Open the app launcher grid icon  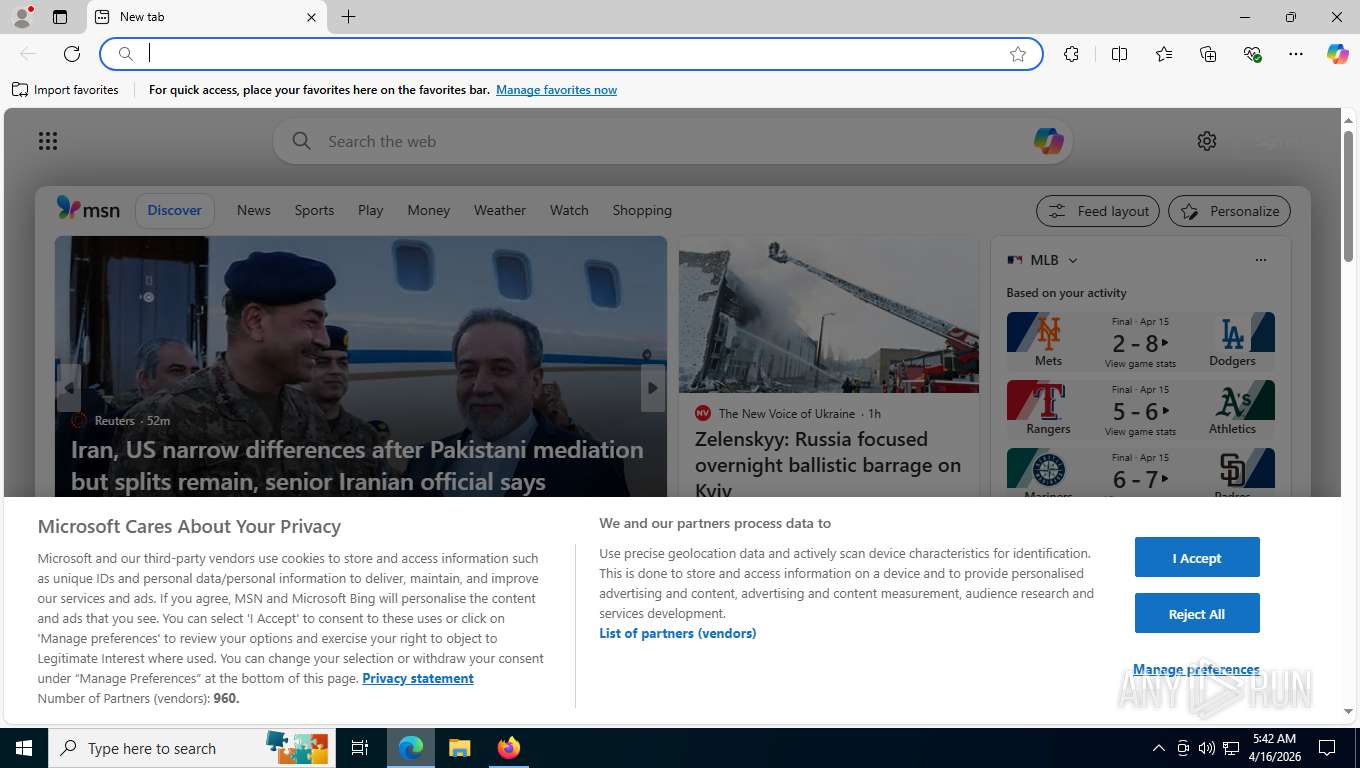(48, 141)
